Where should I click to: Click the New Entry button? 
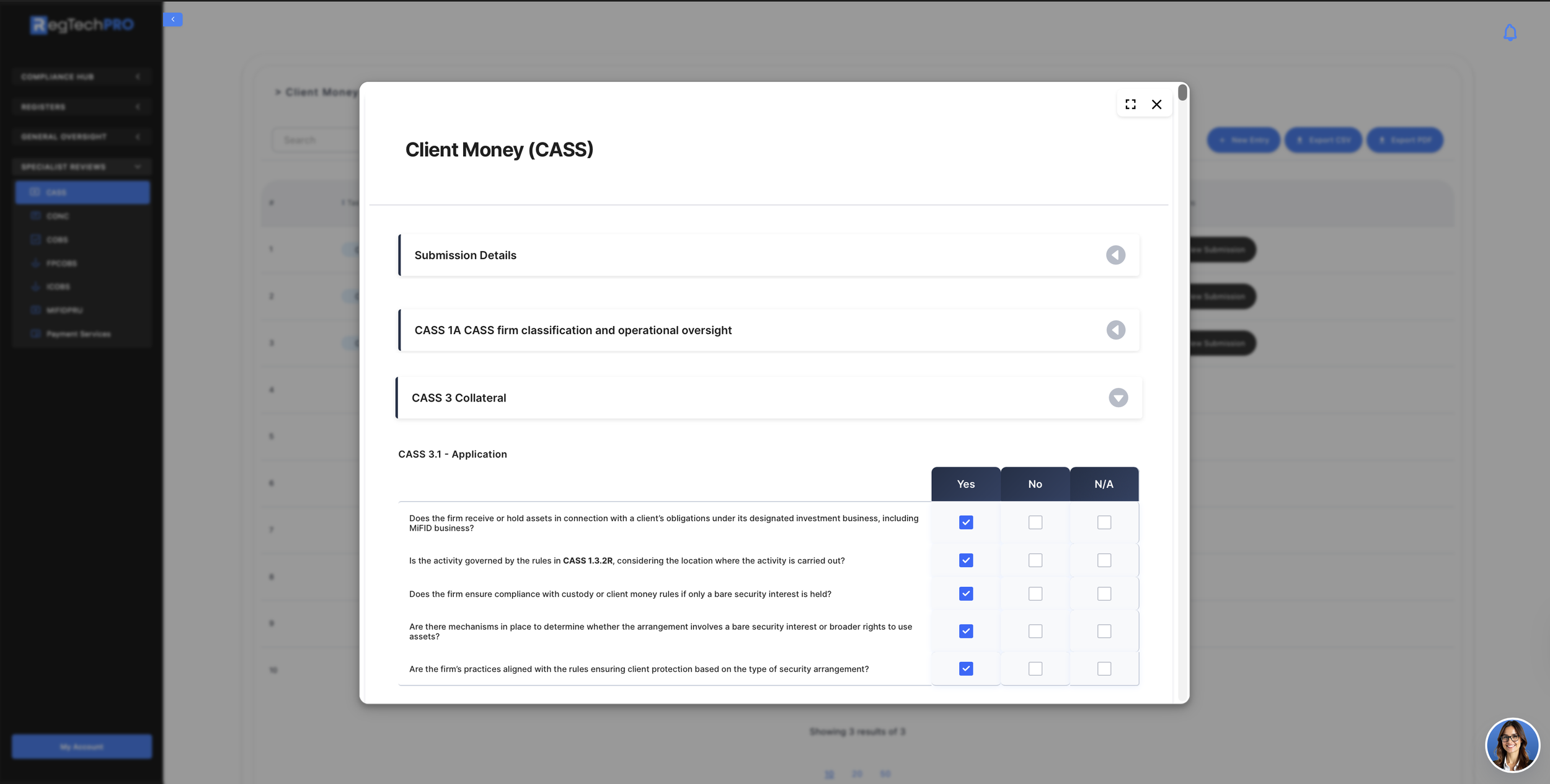point(1243,140)
